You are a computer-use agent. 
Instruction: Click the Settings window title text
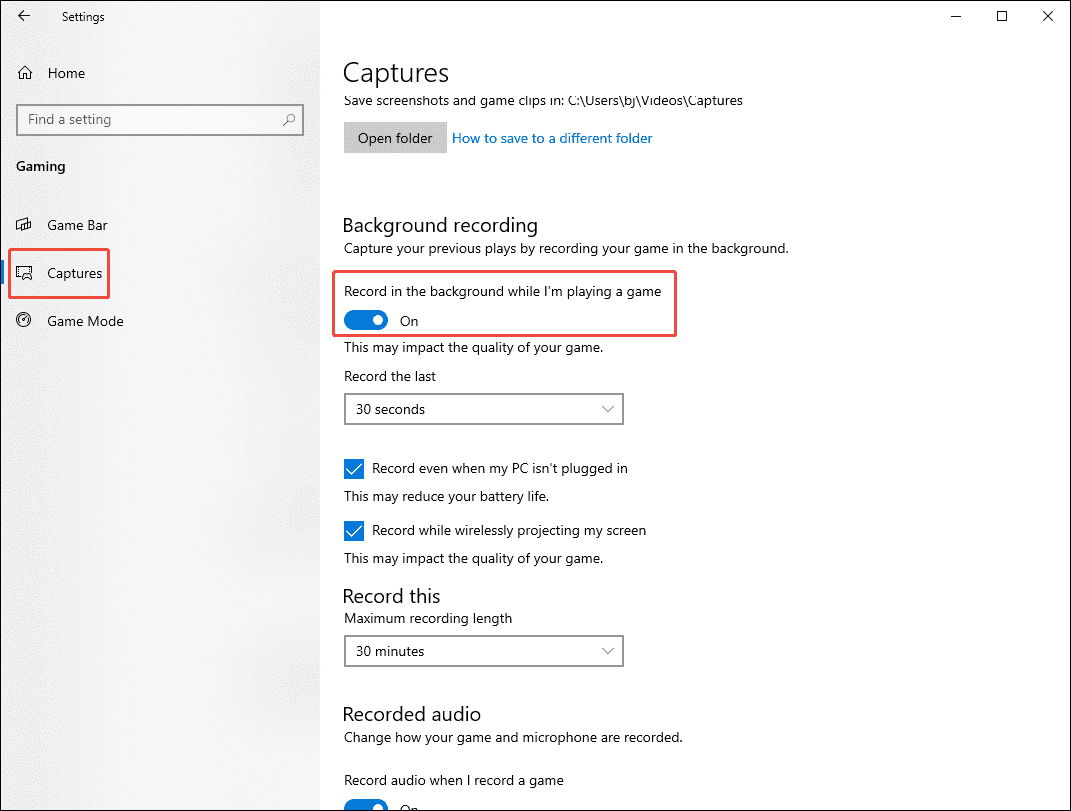point(83,17)
